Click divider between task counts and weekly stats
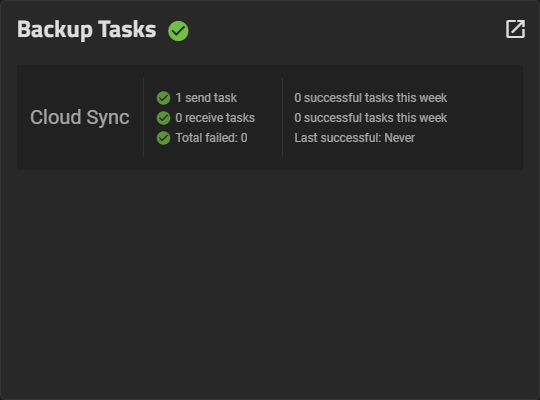 click(282, 117)
